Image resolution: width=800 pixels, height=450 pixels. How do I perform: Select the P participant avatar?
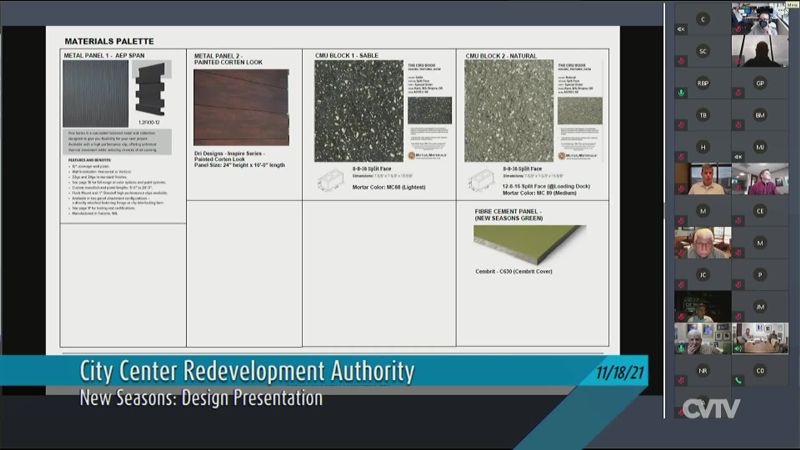760,274
